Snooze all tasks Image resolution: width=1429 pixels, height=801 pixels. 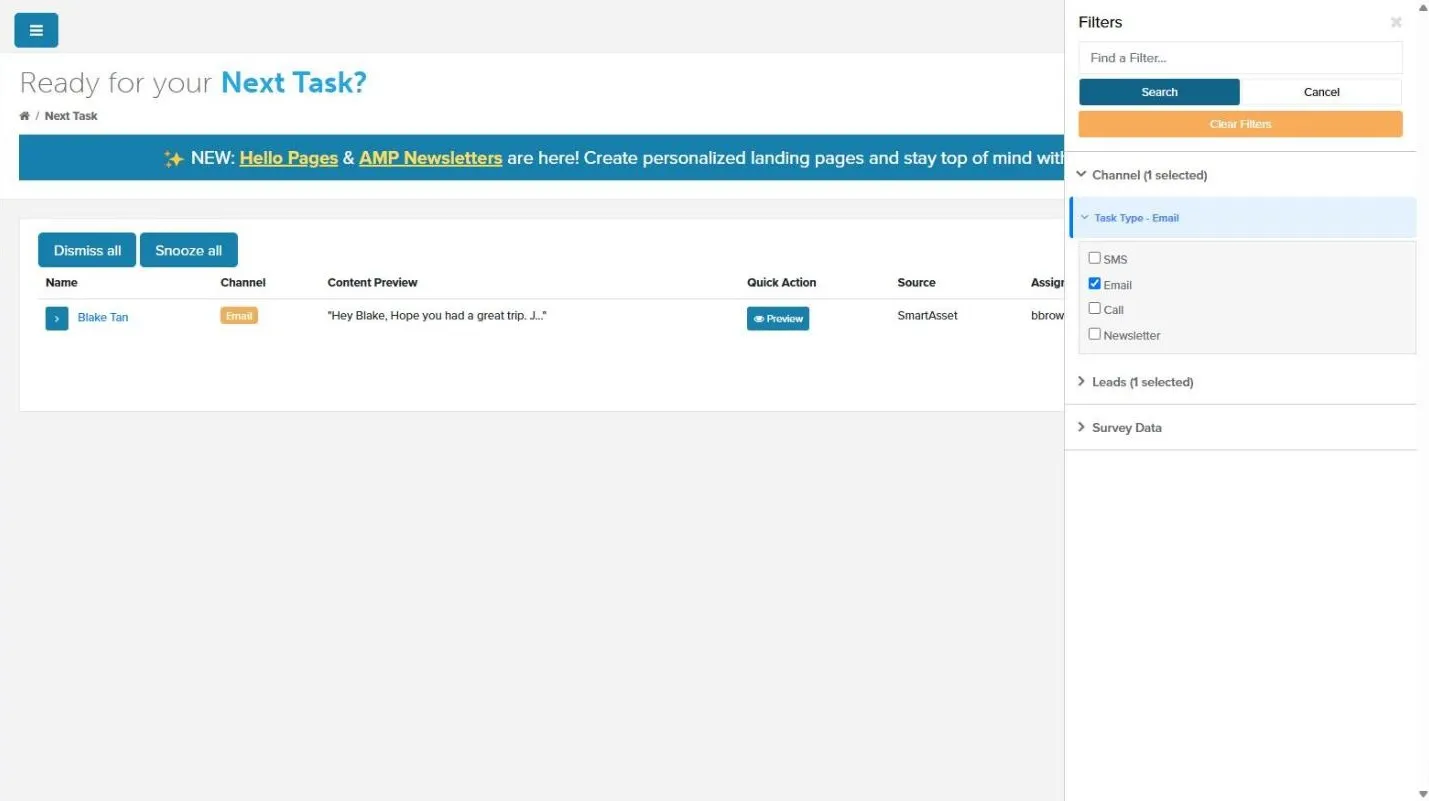point(189,250)
